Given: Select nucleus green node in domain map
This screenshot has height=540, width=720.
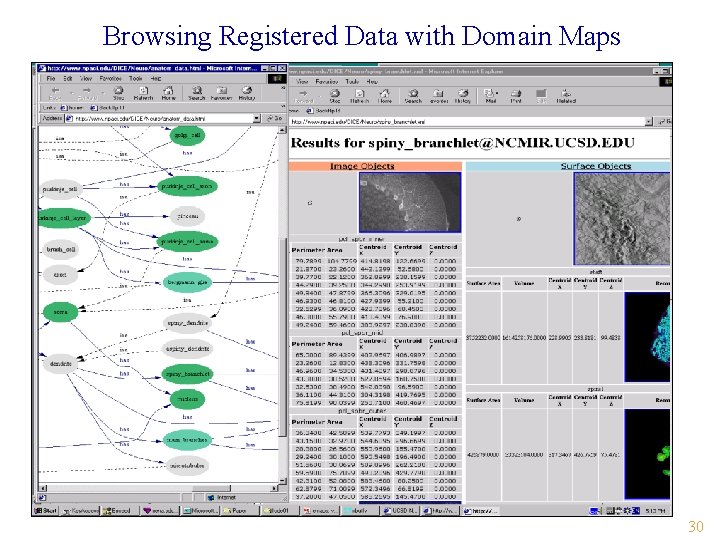Looking at the screenshot, I should click(x=187, y=399).
